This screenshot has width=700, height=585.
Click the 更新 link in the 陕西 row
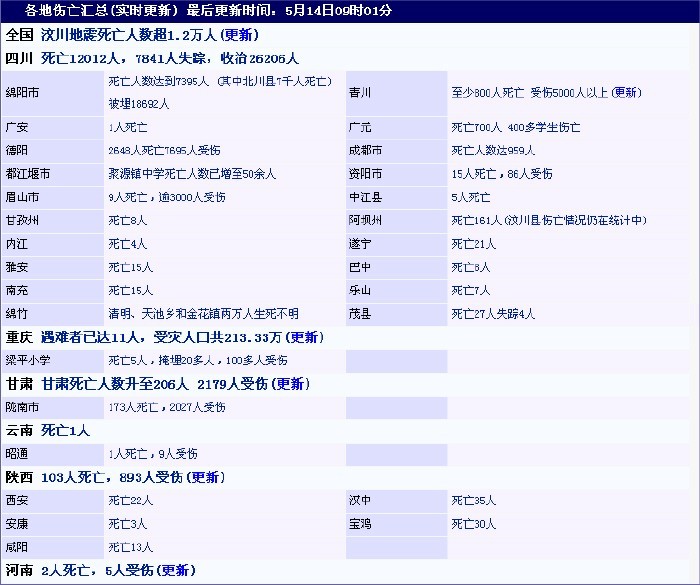click(208, 477)
